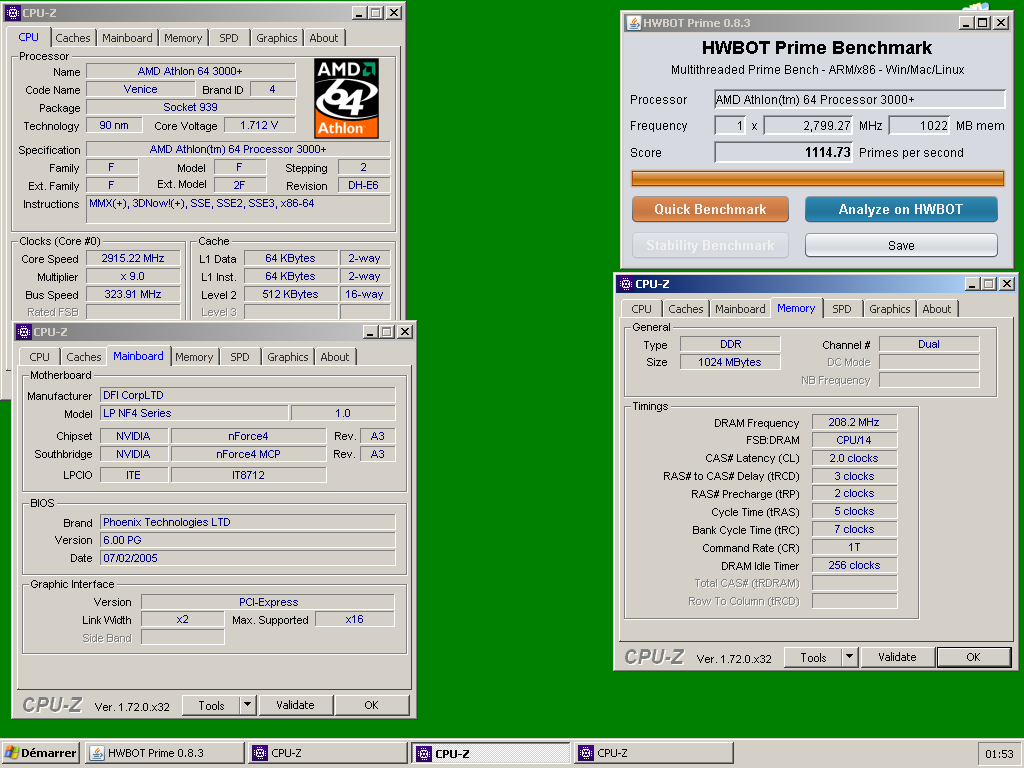Click the 1022 MB mem field
Image resolution: width=1024 pixels, height=768 pixels.
tap(920, 125)
